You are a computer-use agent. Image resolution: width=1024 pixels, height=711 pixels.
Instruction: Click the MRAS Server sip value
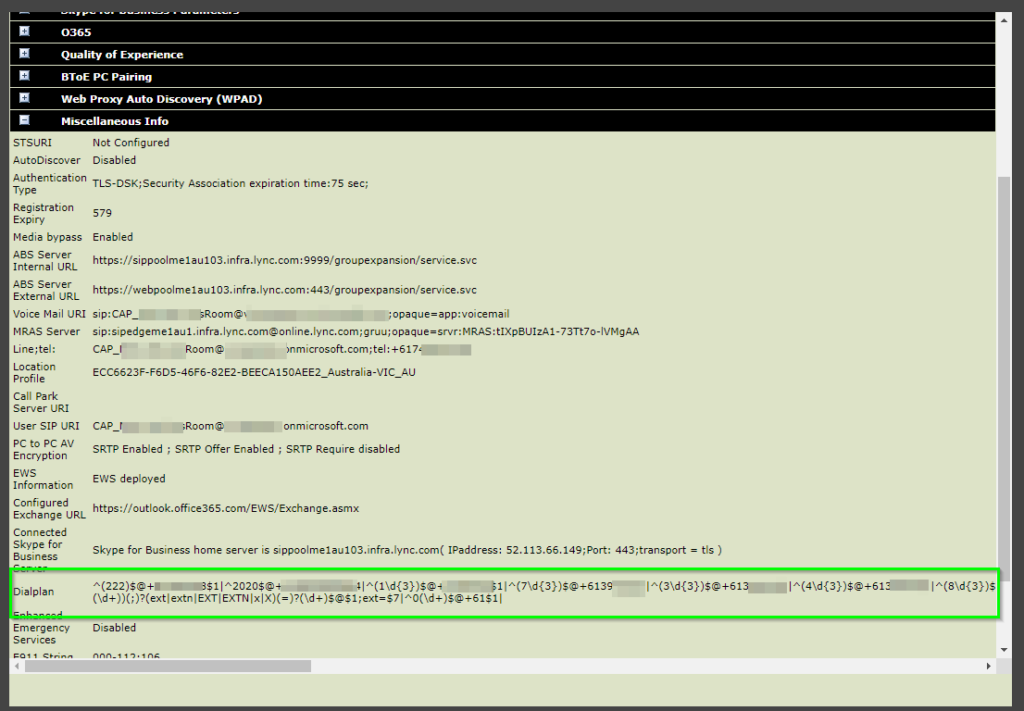pyautogui.click(x=366, y=332)
